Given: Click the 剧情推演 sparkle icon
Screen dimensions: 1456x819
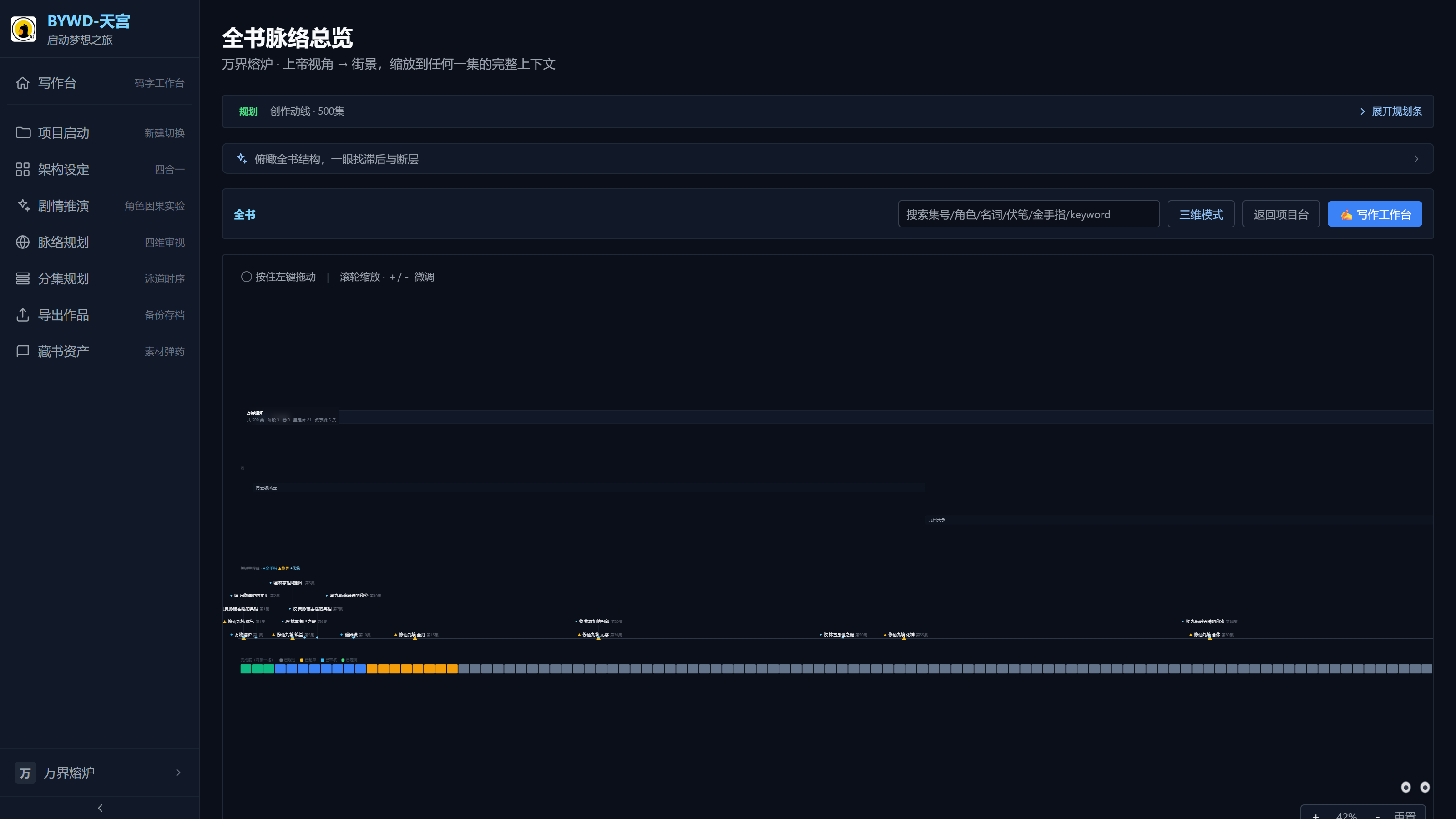Looking at the screenshot, I should click(23, 206).
